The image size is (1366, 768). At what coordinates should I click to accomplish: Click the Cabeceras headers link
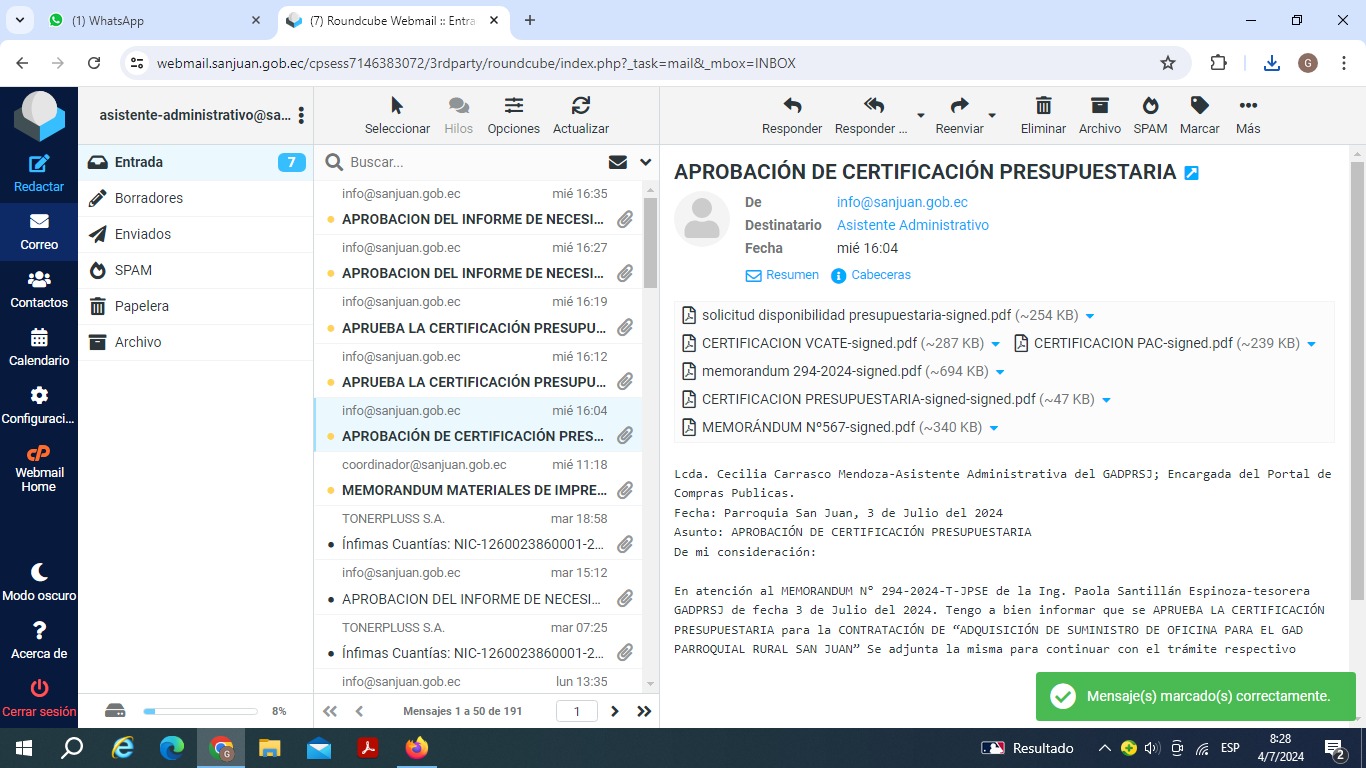(x=880, y=275)
